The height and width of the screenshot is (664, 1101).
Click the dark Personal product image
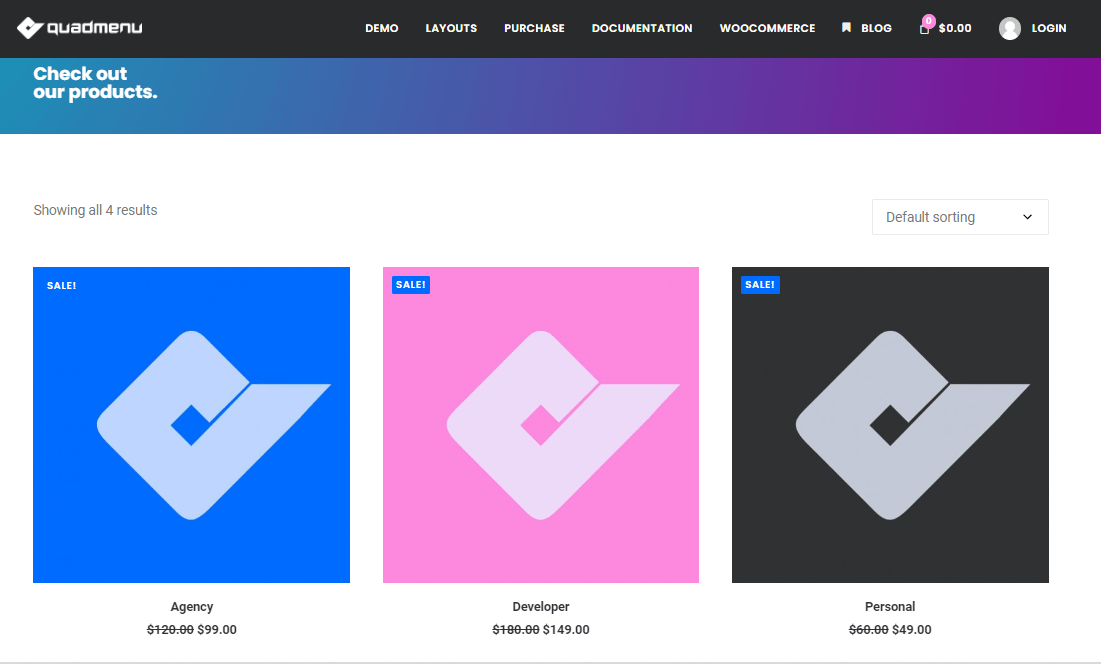point(890,425)
